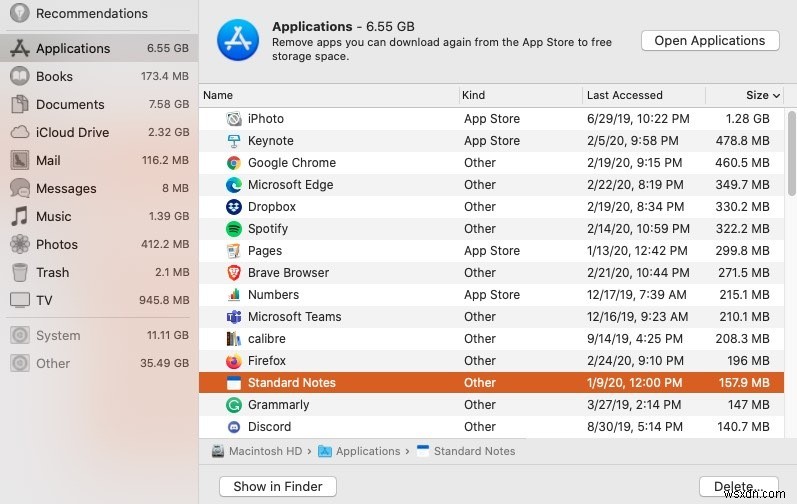Click the Pages App Store kind cell
The height and width of the screenshot is (504, 797).
point(492,251)
